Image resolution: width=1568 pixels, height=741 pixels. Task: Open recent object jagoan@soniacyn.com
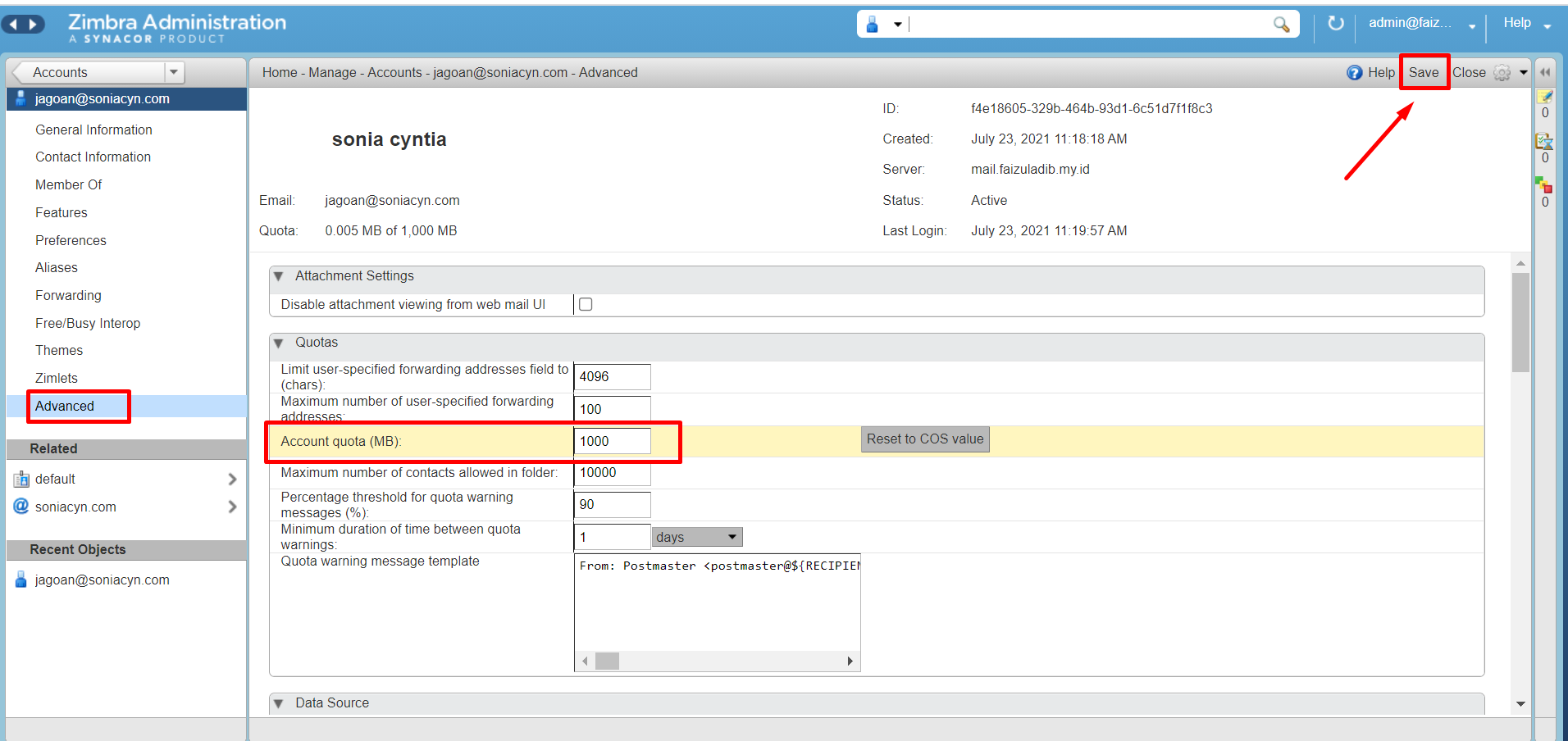[102, 580]
